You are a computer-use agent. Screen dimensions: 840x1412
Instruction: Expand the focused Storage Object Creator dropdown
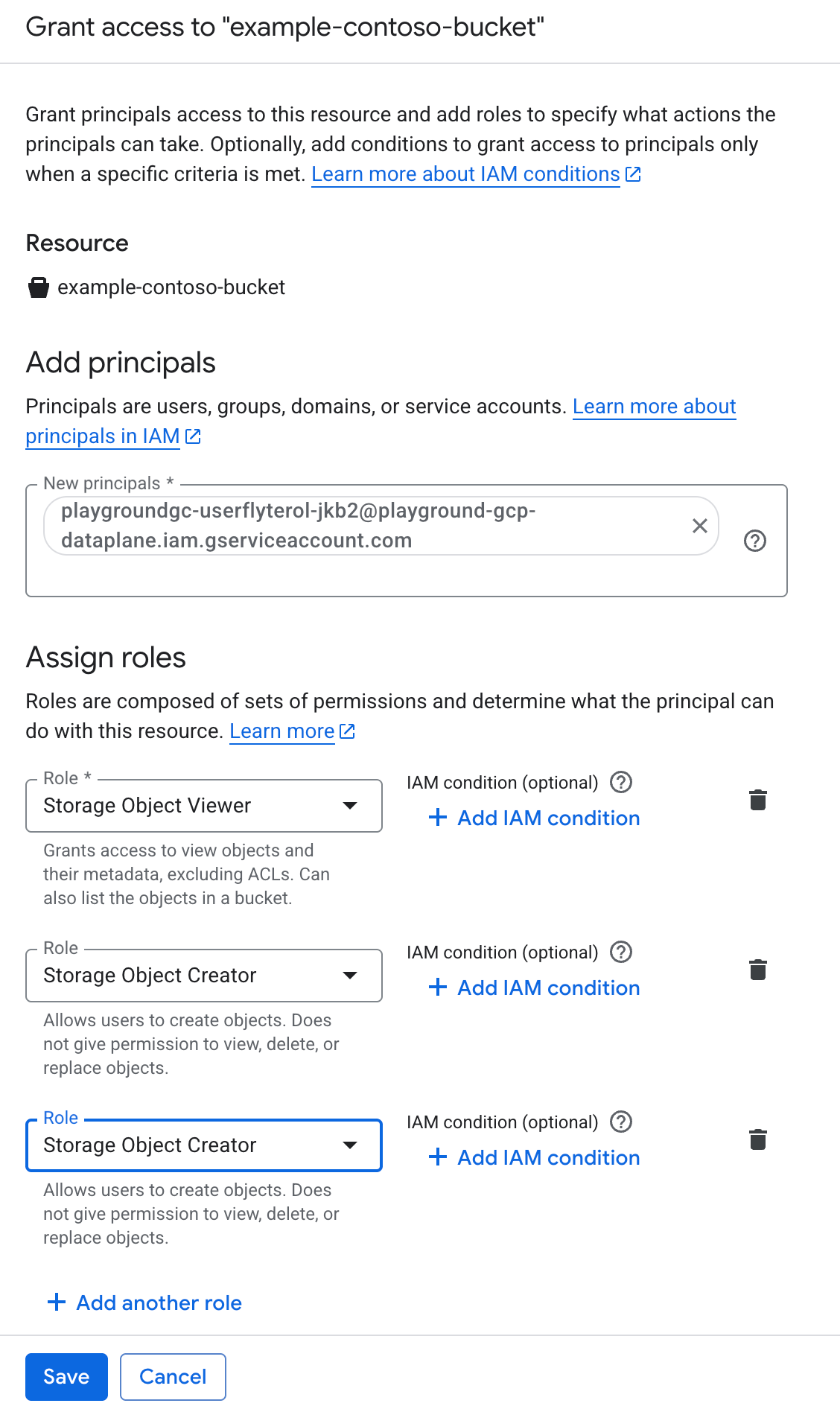[x=203, y=1145]
